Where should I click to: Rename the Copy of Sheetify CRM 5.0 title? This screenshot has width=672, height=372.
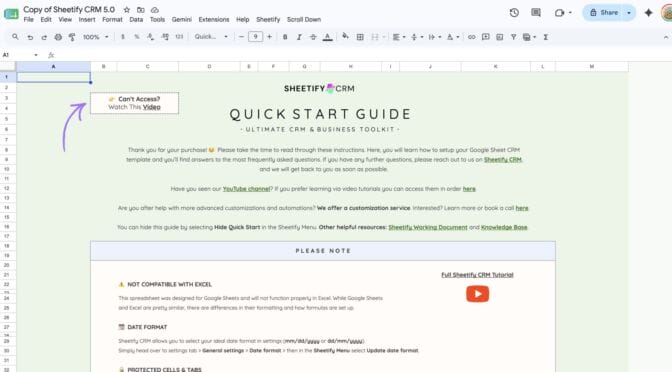coord(69,9)
